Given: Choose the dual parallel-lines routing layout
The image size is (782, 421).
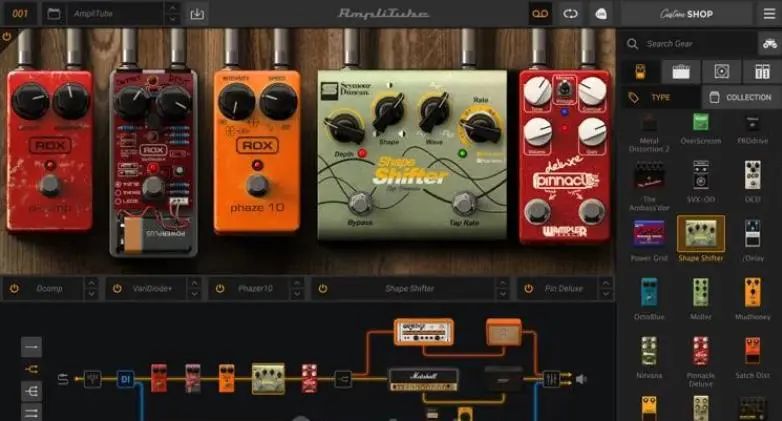Looking at the screenshot, I should coord(31,412).
